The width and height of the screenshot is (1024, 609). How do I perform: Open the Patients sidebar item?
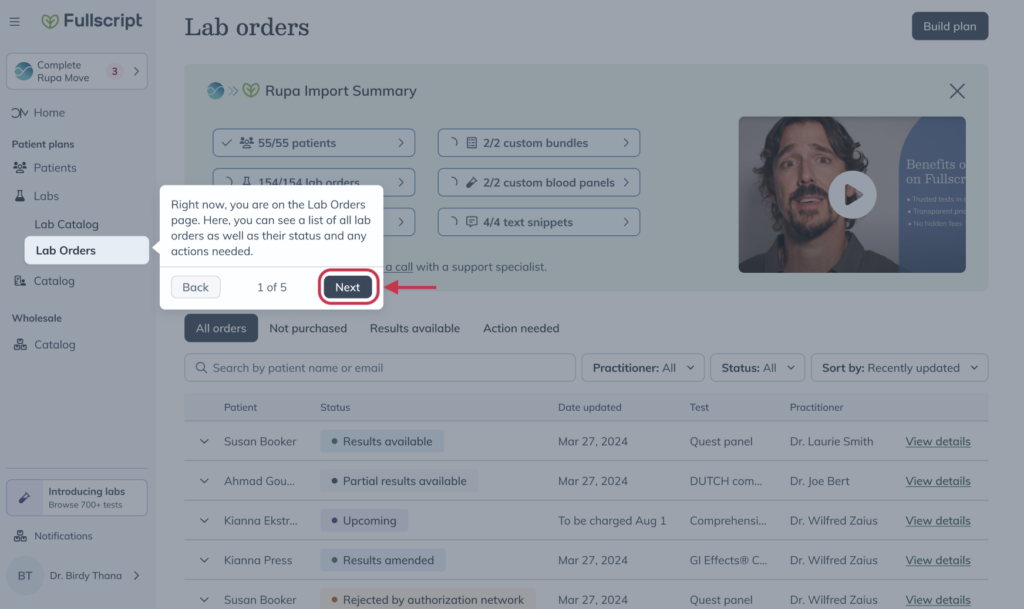point(54,168)
